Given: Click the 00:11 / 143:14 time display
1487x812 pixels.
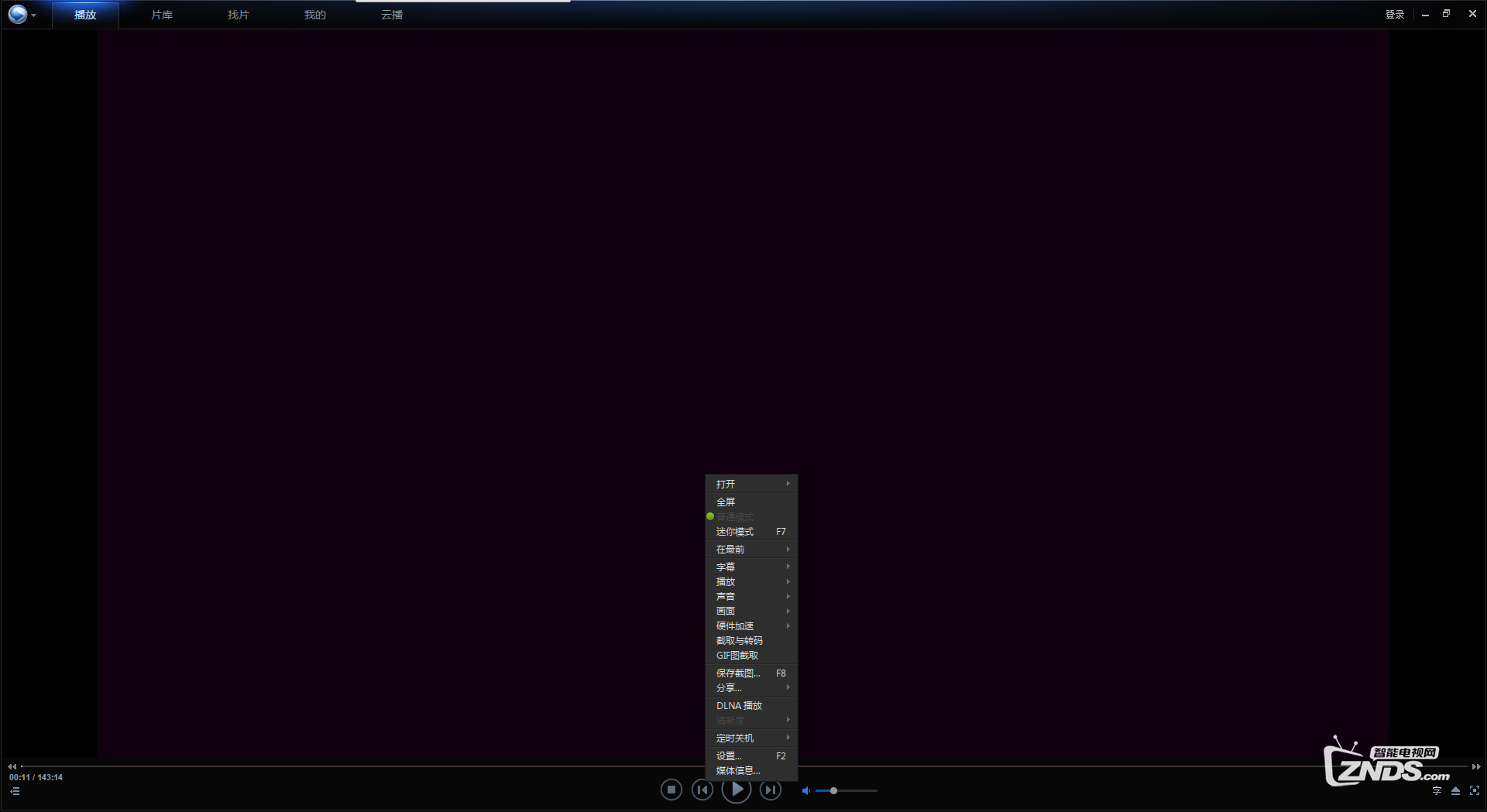Looking at the screenshot, I should [x=36, y=777].
